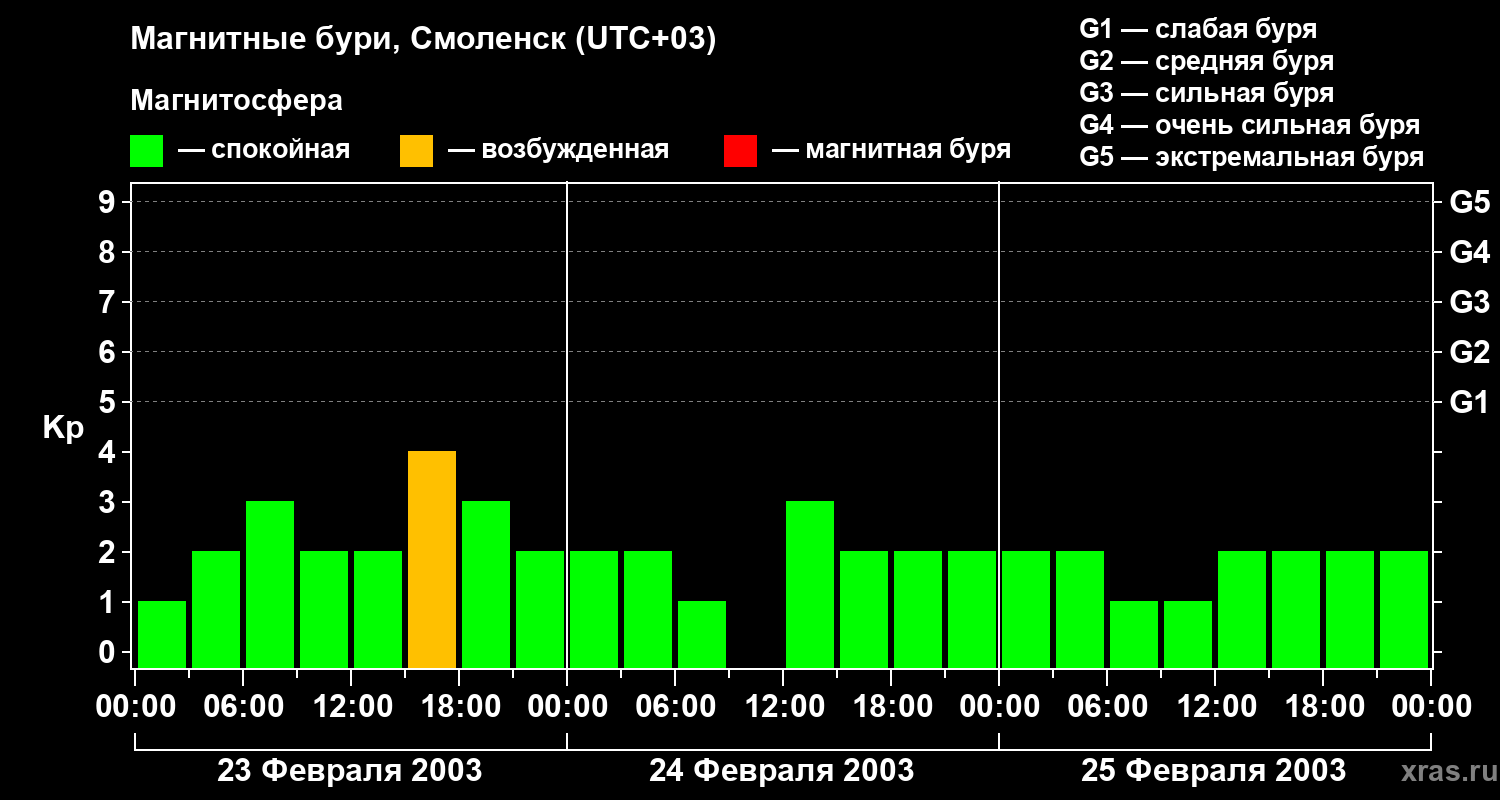Click the orange 'возбужденная' legend swatch
Viewport: 1500px width, 800px height.
[416, 151]
